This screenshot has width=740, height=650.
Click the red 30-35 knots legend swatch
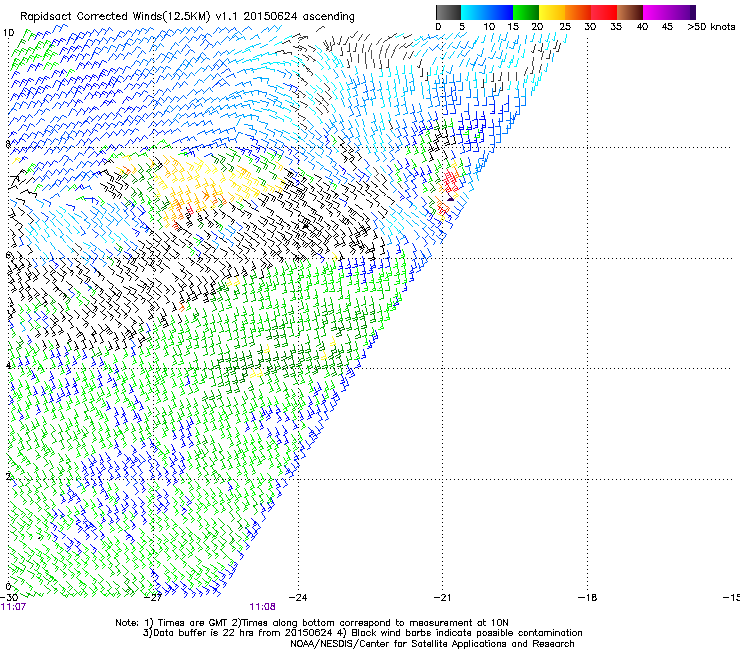tap(604, 12)
